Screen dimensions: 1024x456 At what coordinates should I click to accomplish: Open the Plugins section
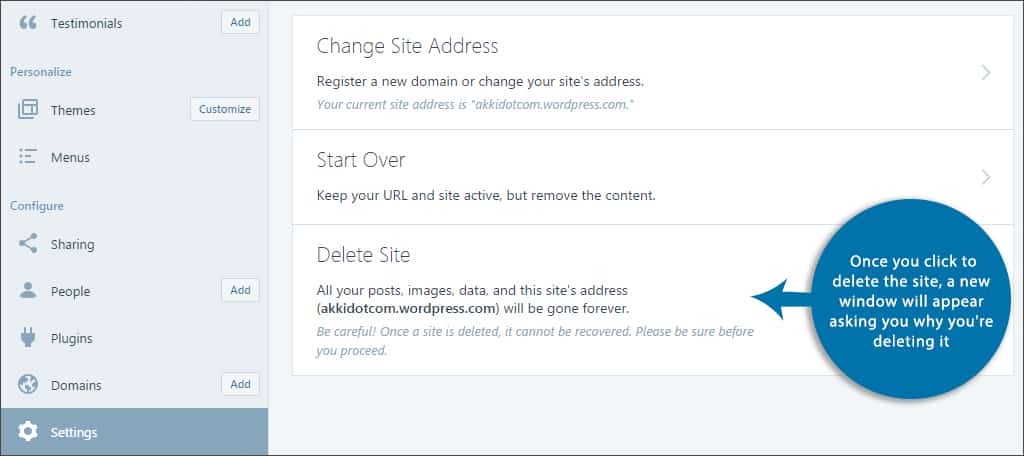click(x=72, y=338)
